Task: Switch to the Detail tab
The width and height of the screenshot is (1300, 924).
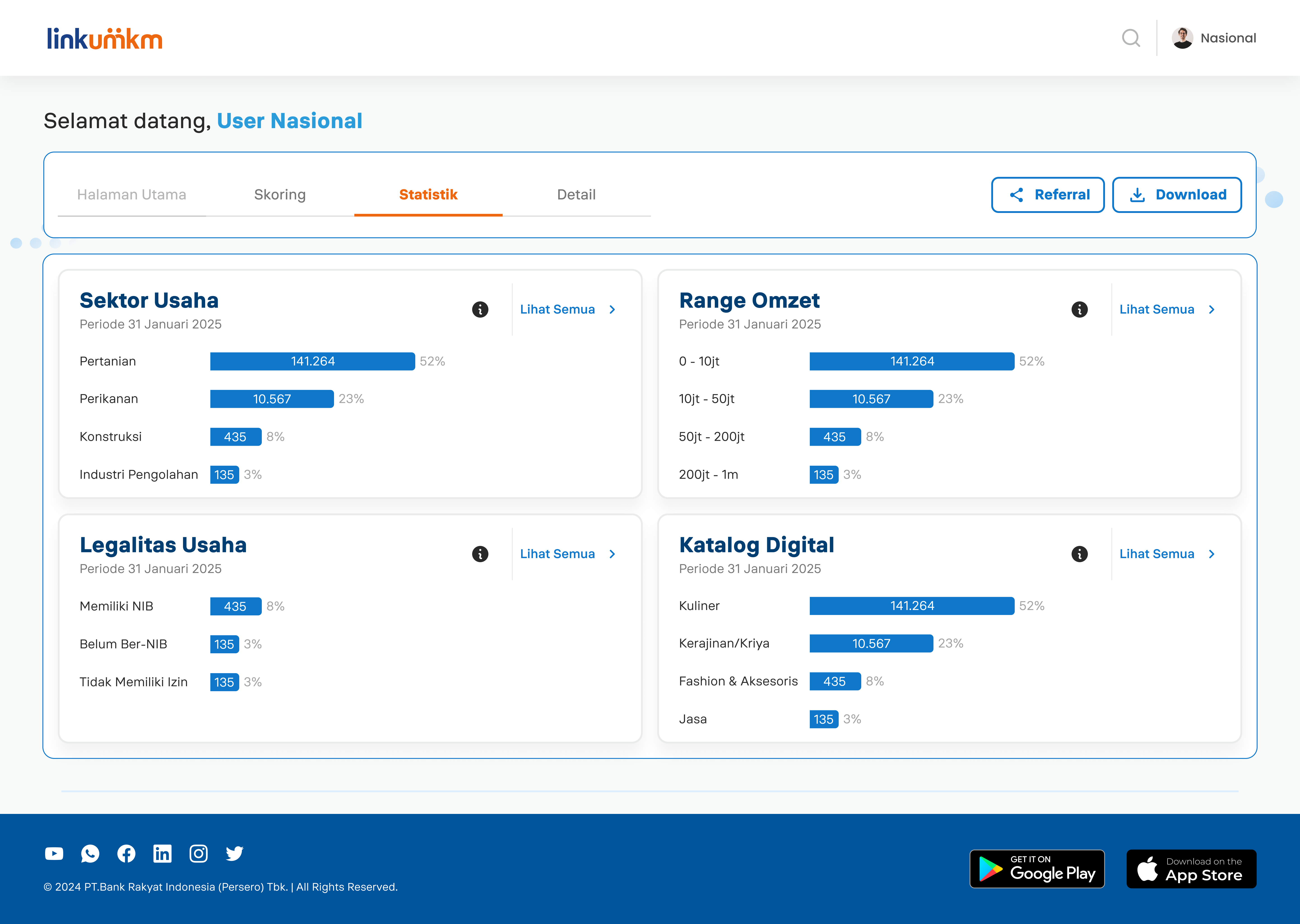Action: tap(577, 195)
